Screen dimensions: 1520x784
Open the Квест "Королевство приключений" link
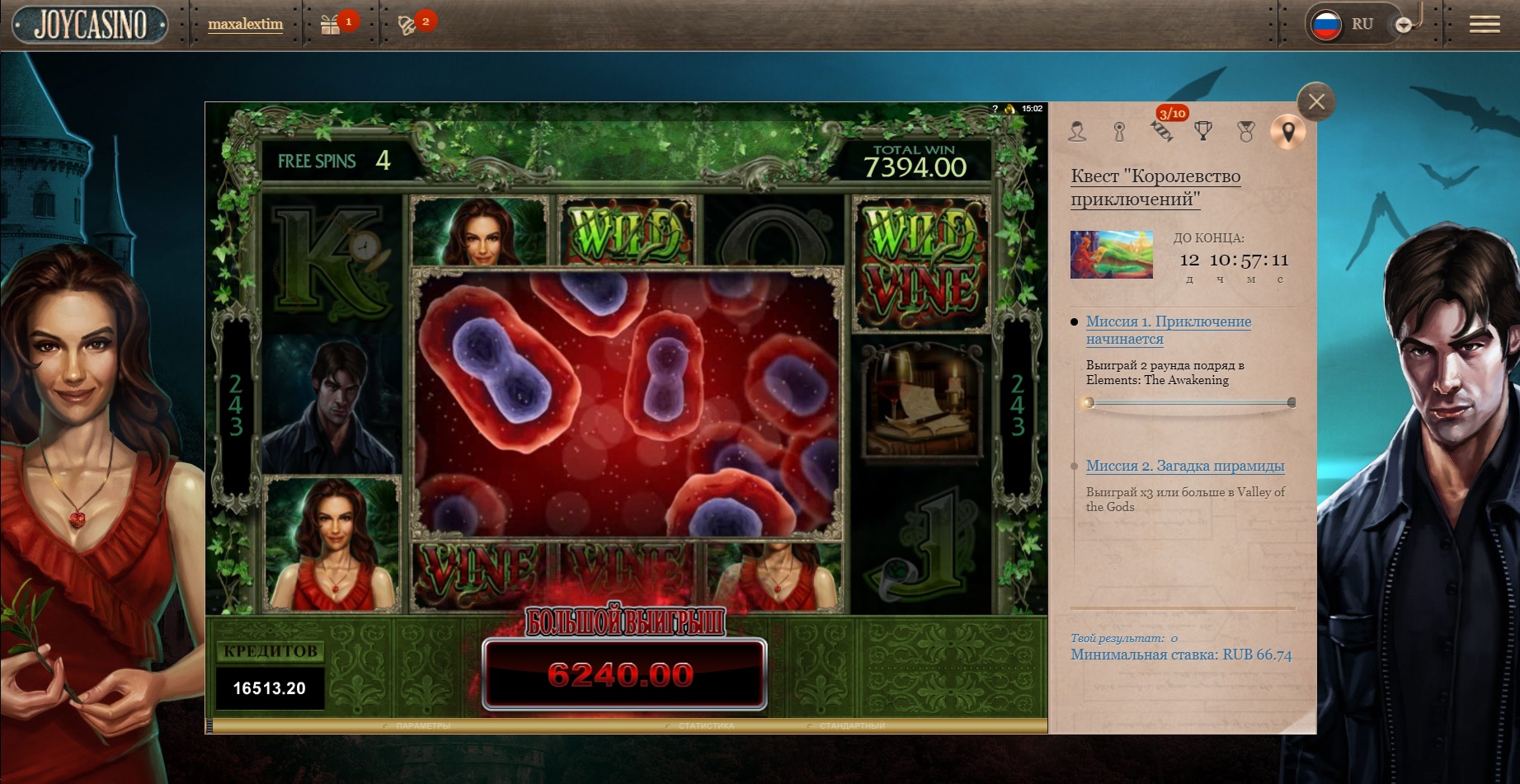pyautogui.click(x=1155, y=187)
